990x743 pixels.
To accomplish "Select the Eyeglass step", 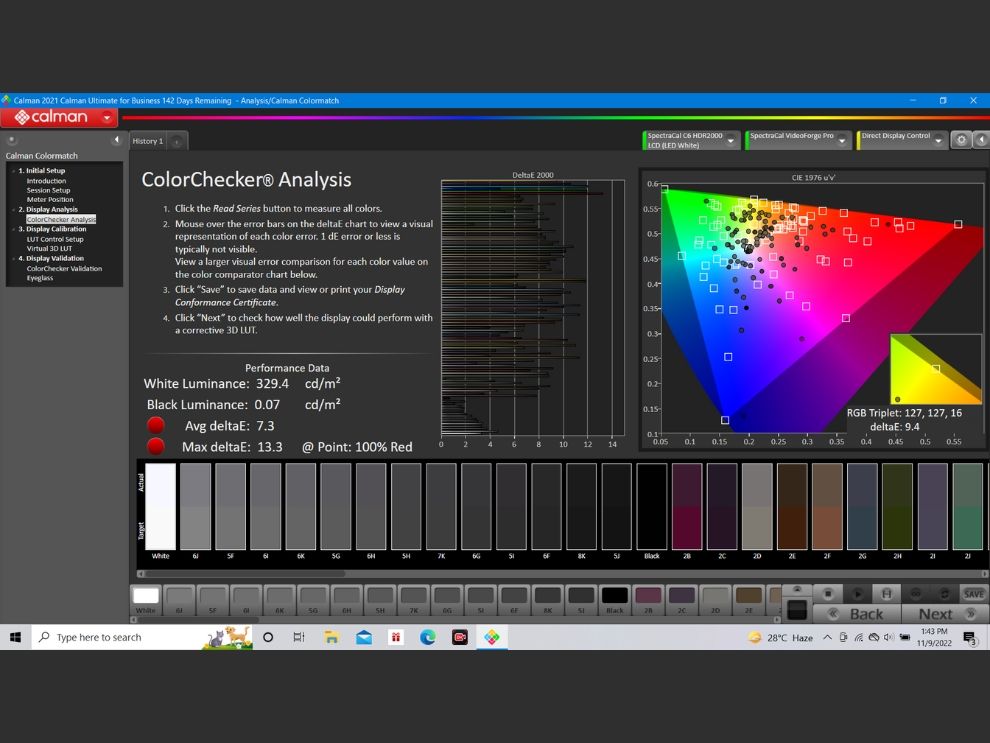I will point(40,278).
